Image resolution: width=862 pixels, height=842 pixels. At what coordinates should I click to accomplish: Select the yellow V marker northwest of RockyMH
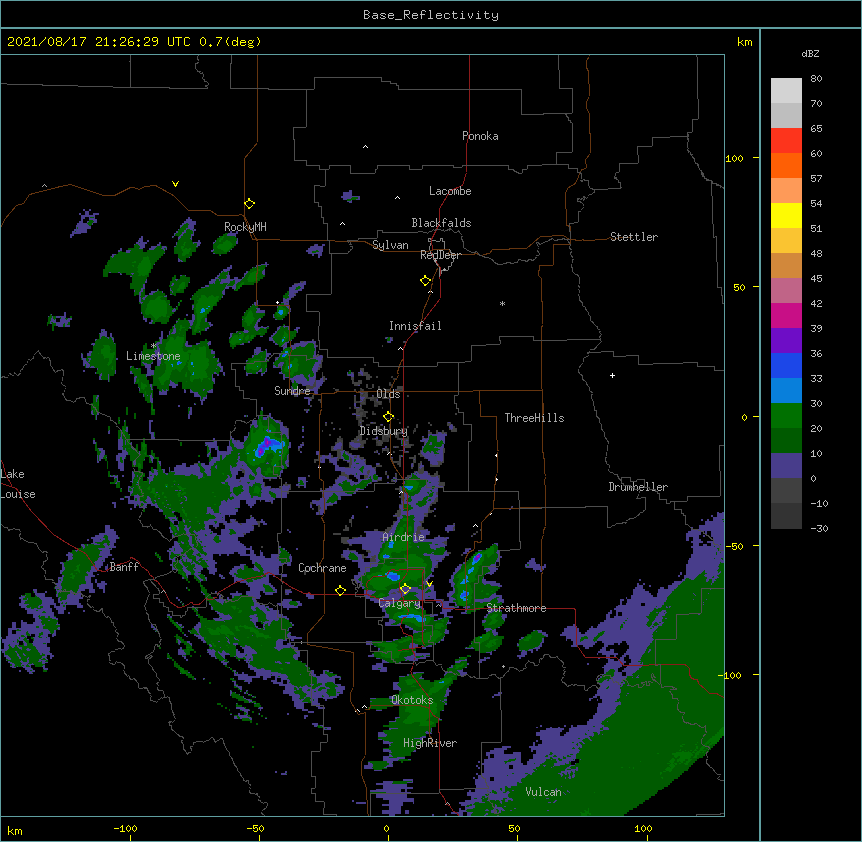click(x=175, y=184)
